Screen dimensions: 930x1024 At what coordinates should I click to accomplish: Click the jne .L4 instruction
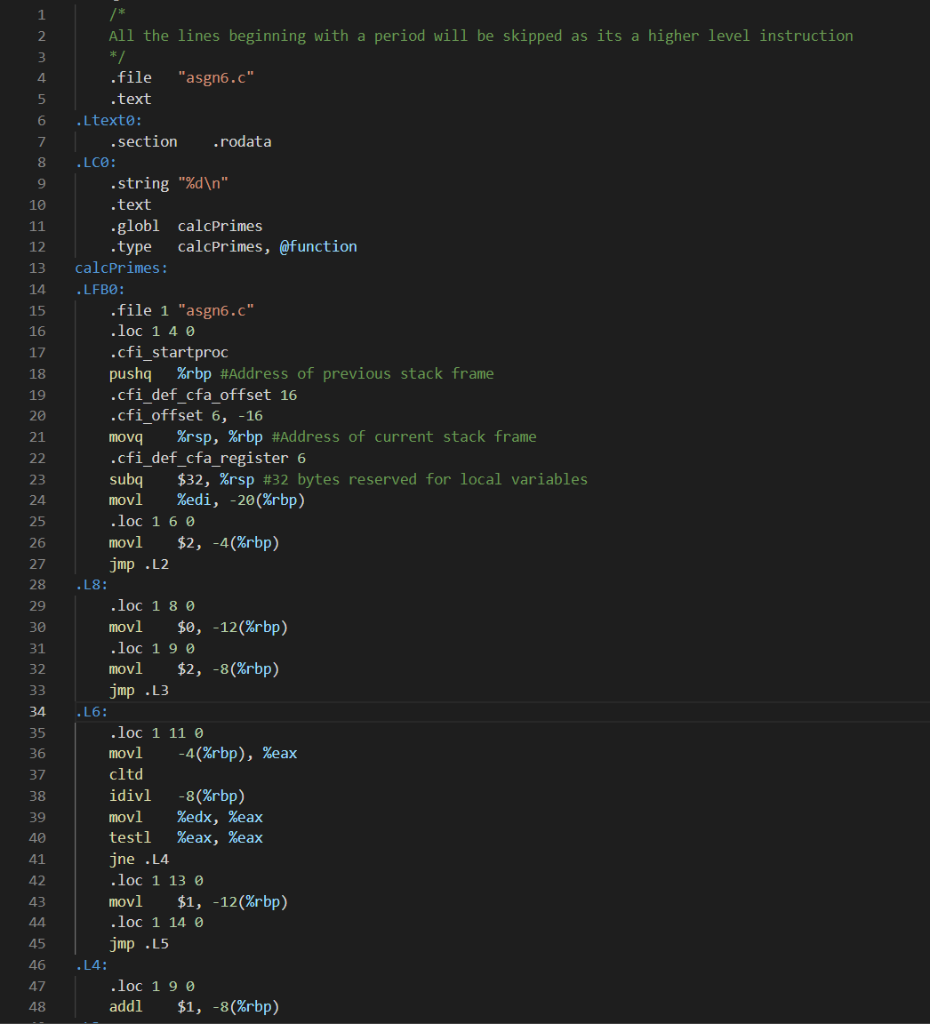(135, 858)
